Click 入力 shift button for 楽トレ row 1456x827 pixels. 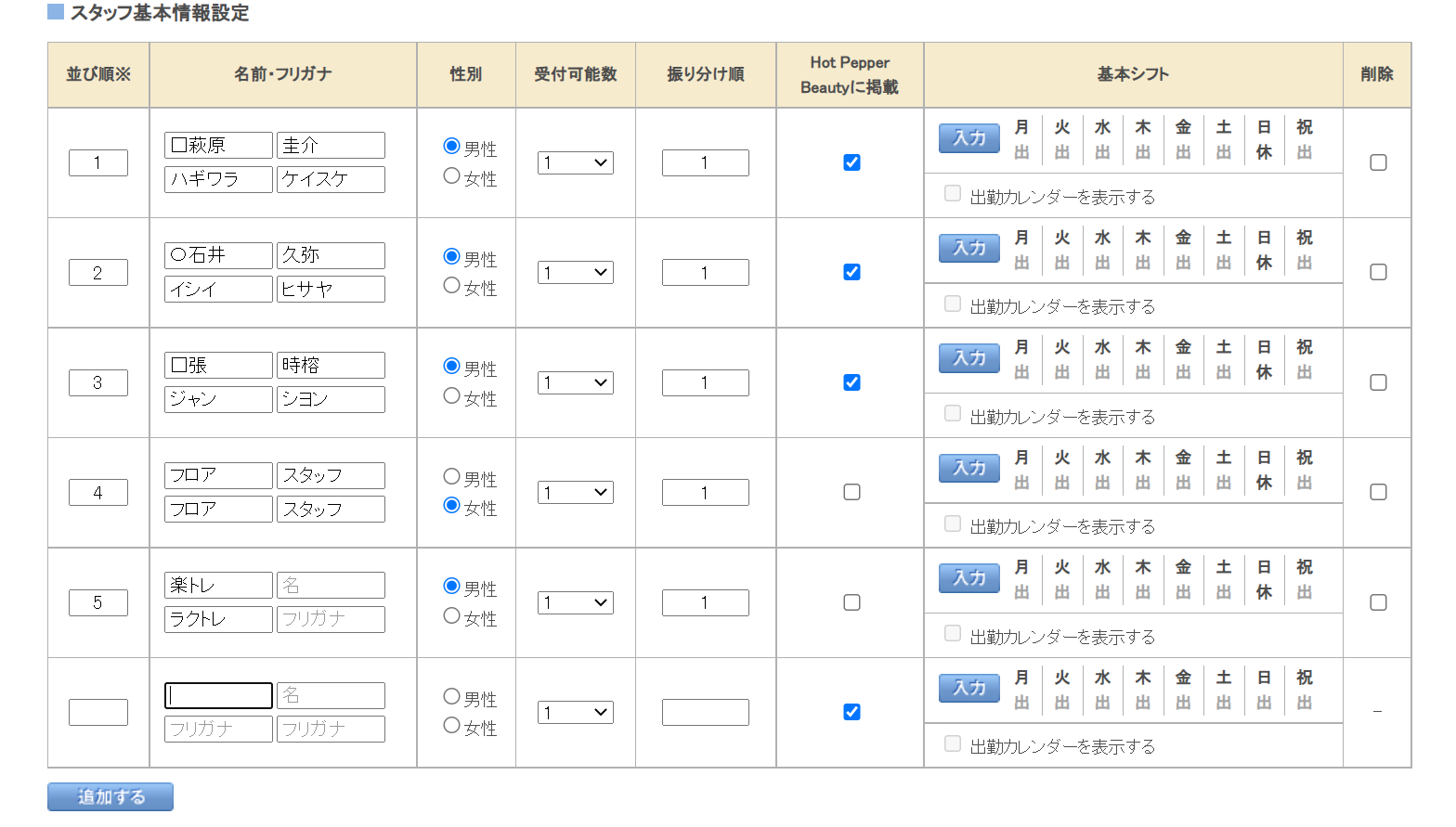pos(968,578)
